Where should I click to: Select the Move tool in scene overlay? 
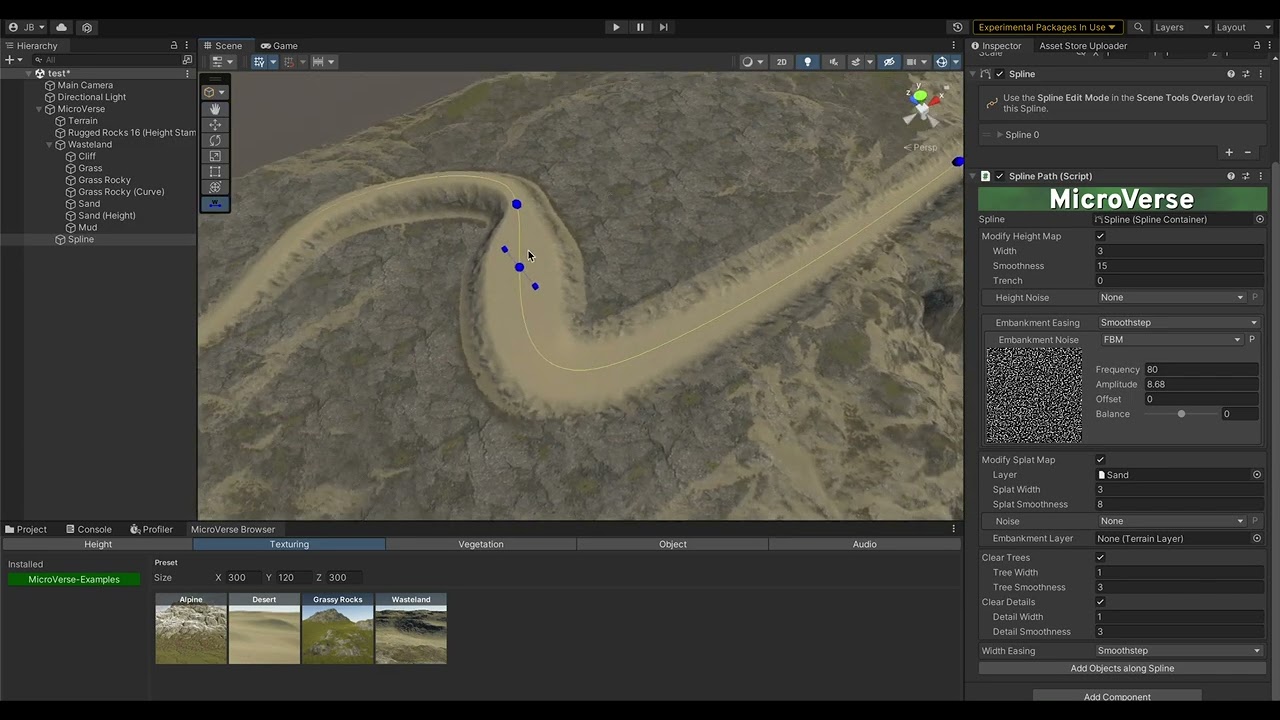[215, 125]
